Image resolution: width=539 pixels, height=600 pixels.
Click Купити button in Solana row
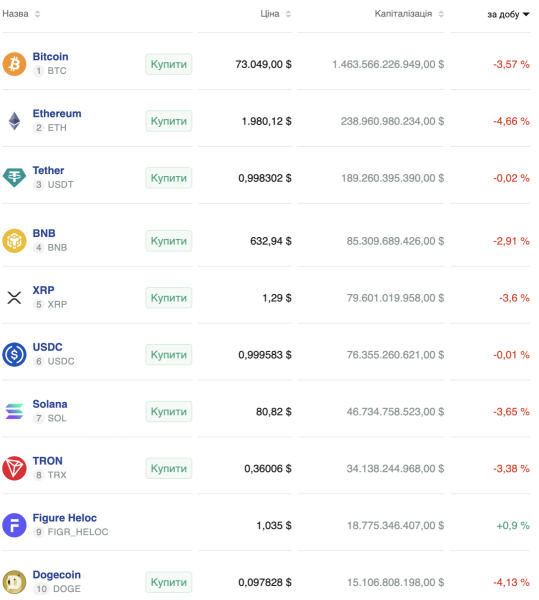[168, 411]
